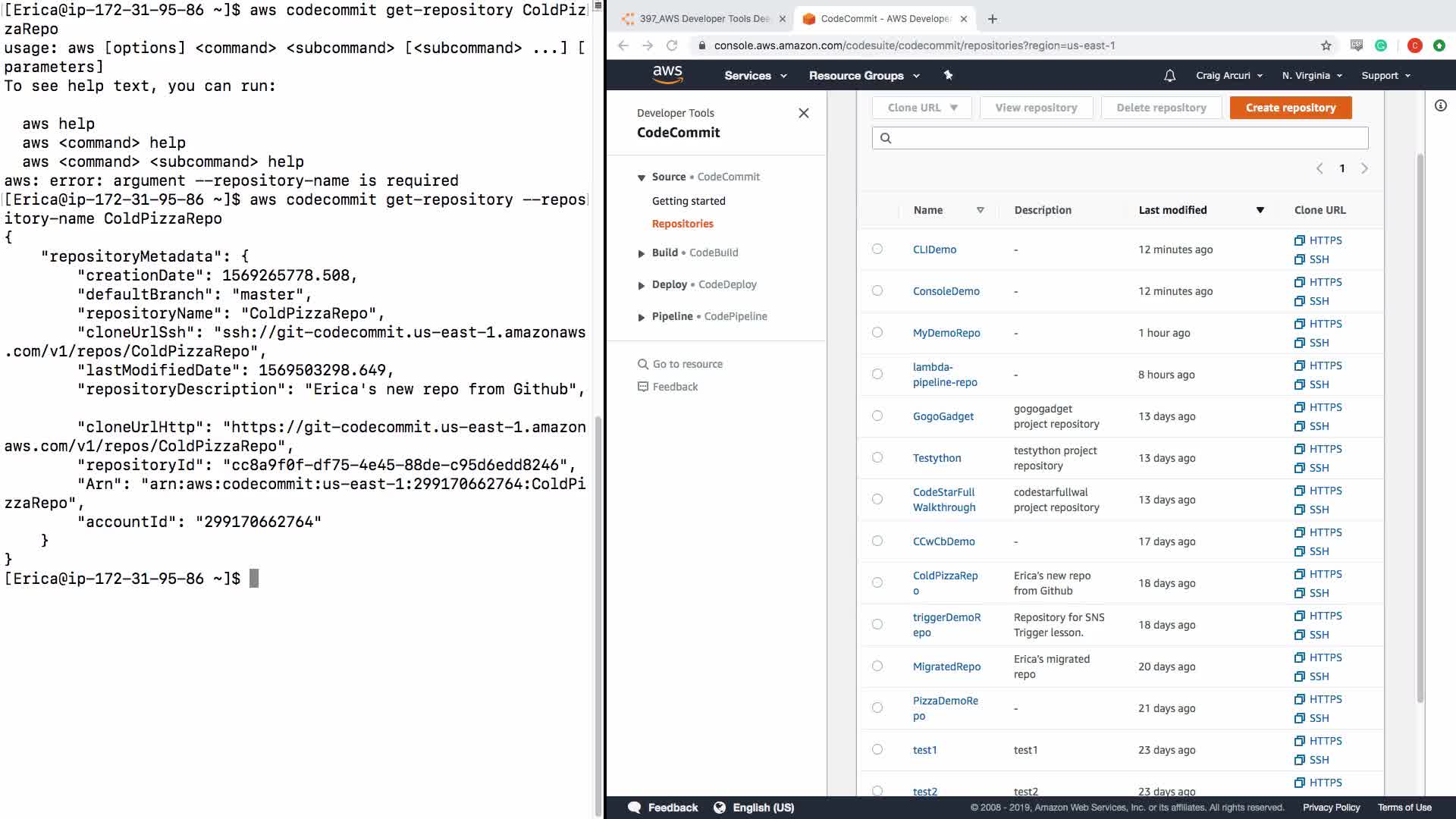Click the Create repository button
This screenshot has width=1456, height=819.
1290,108
